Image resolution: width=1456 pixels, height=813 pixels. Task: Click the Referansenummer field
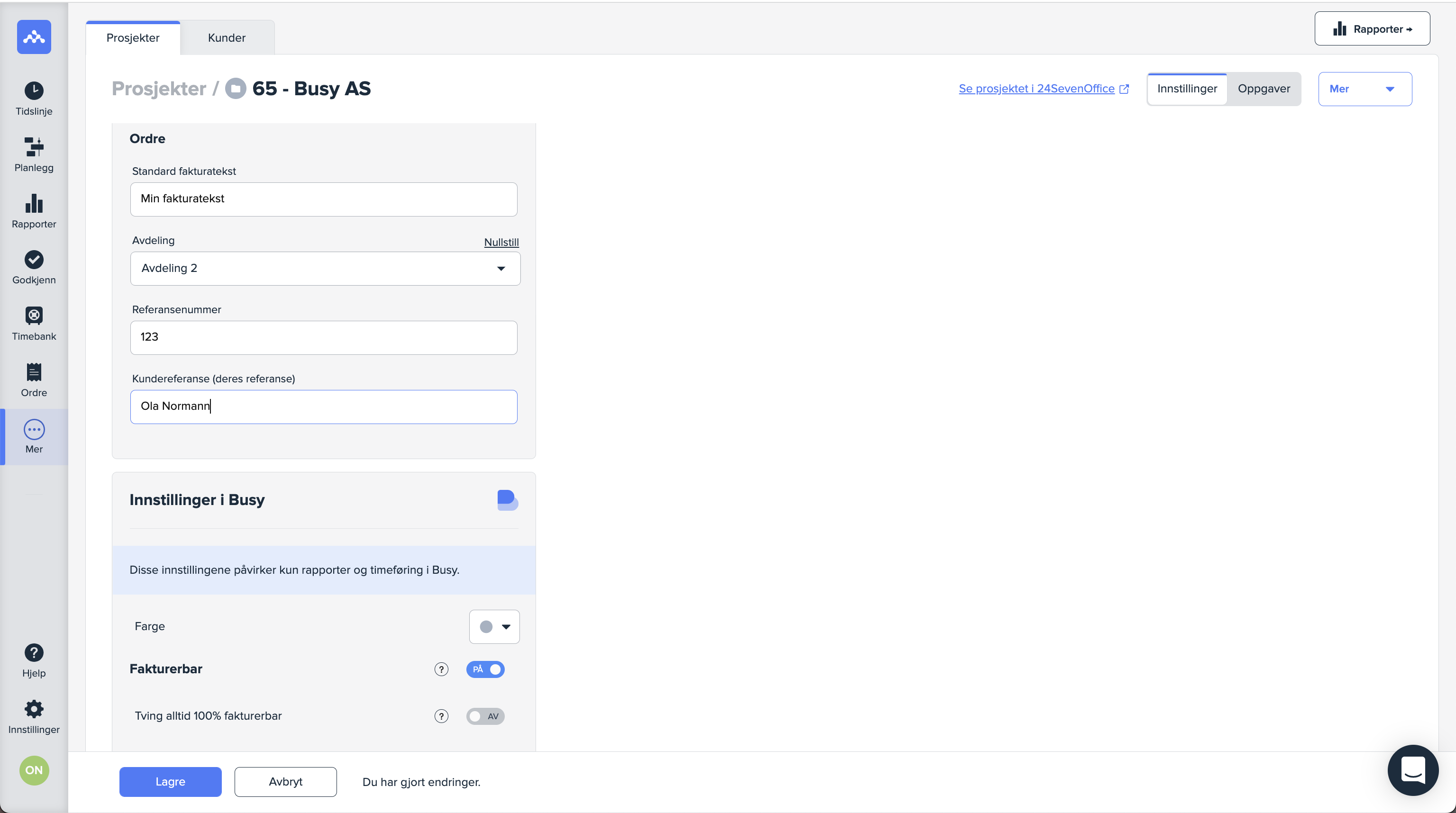(324, 338)
